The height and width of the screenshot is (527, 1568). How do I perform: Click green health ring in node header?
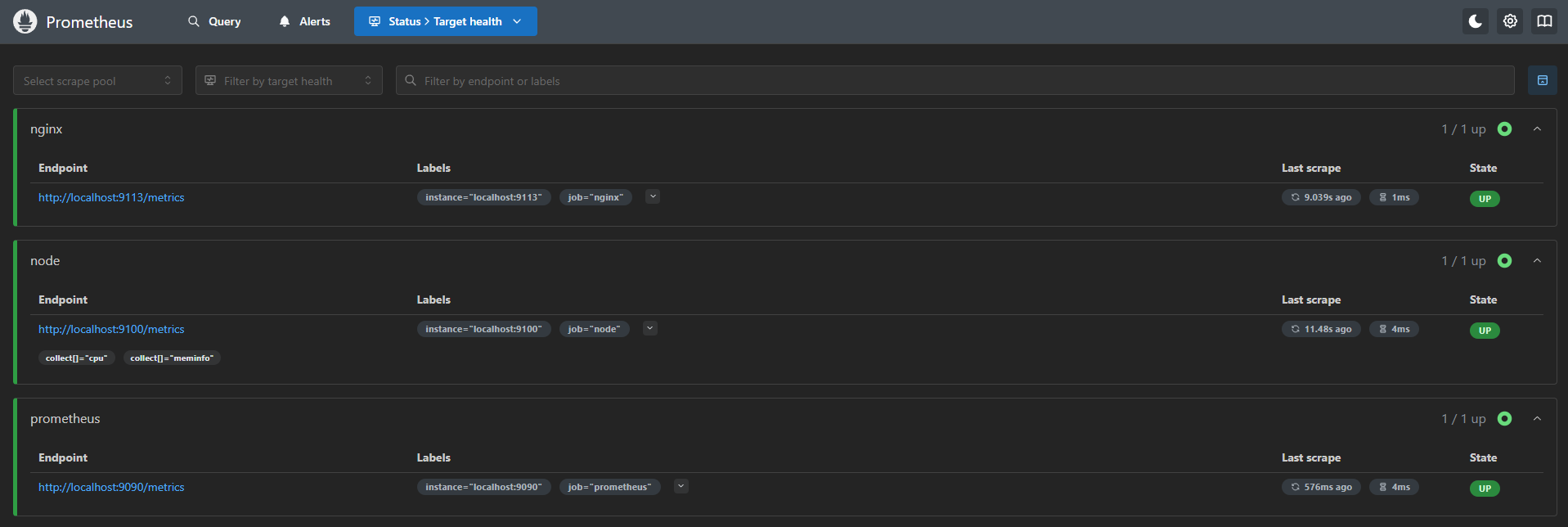tap(1504, 261)
